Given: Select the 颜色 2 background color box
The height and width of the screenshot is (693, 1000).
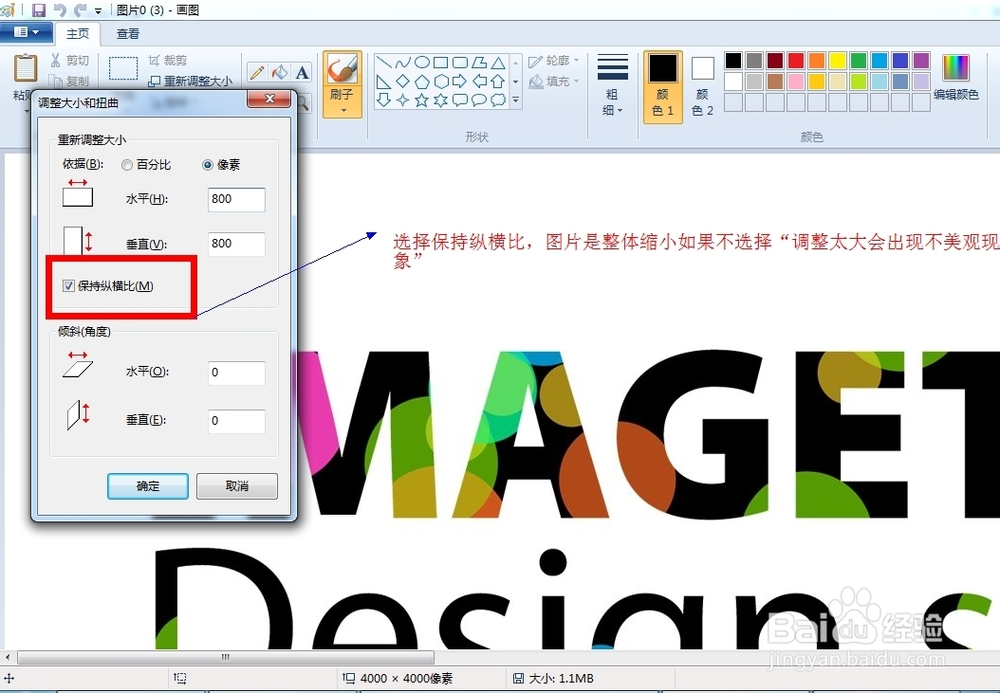Looking at the screenshot, I should tap(702, 86).
